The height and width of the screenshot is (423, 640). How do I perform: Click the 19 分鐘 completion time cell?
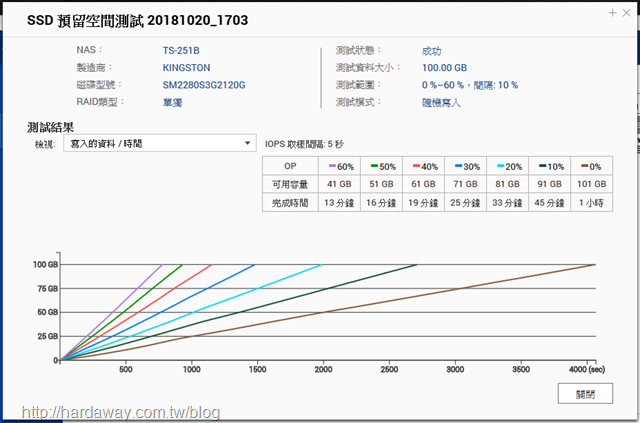424,203
